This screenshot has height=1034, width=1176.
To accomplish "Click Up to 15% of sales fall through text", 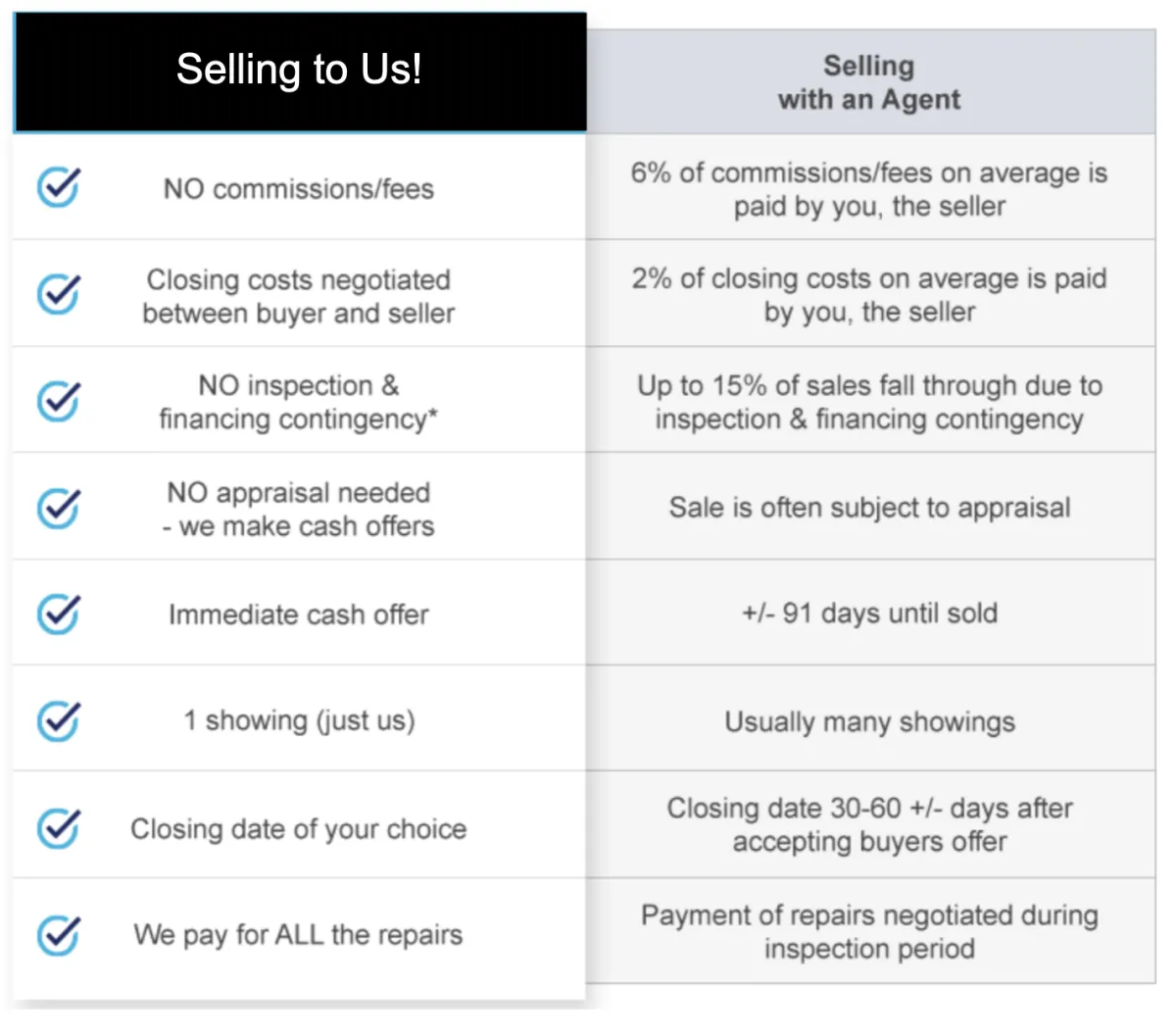I will (870, 402).
